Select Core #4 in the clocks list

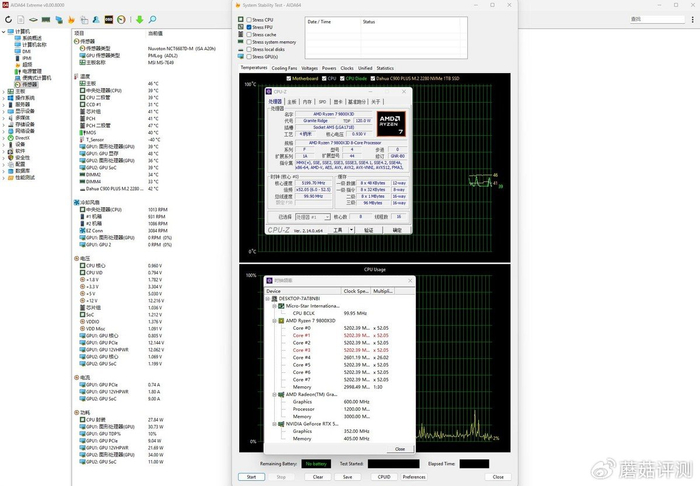tap(301, 357)
